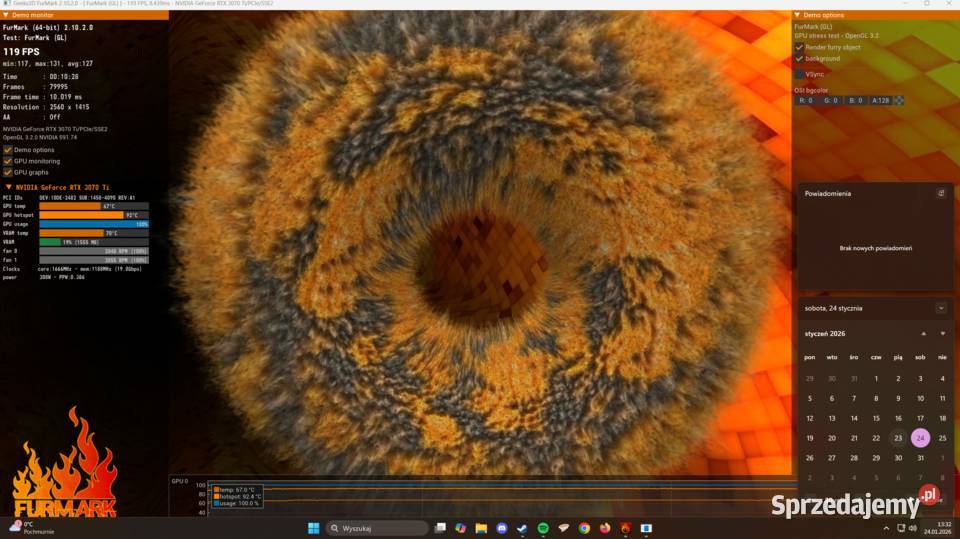960x539 pixels.
Task: Select day 1 czw in the calendar
Action: point(876,379)
